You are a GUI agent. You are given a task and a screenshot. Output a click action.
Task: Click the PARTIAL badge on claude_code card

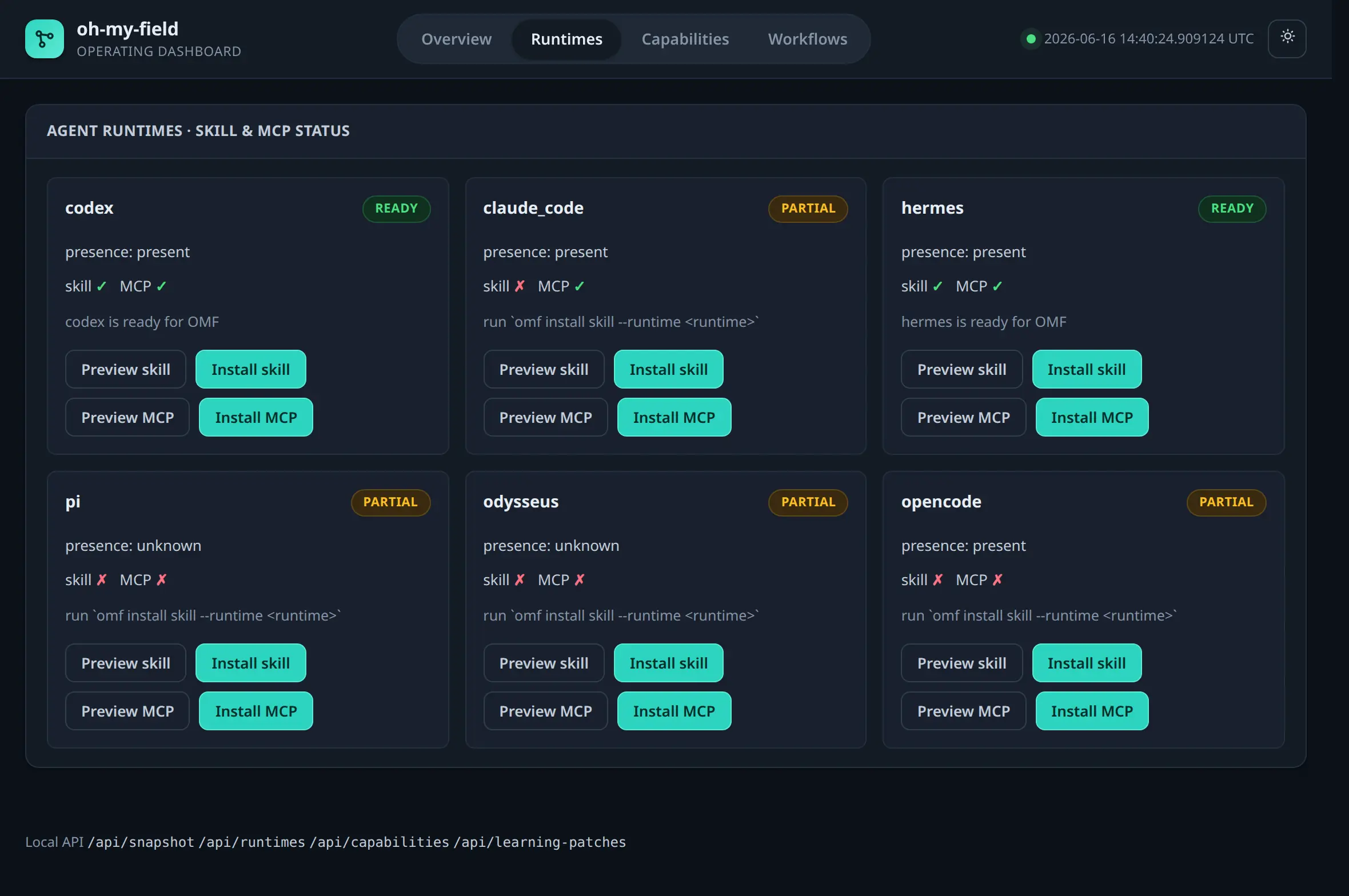click(x=808, y=209)
